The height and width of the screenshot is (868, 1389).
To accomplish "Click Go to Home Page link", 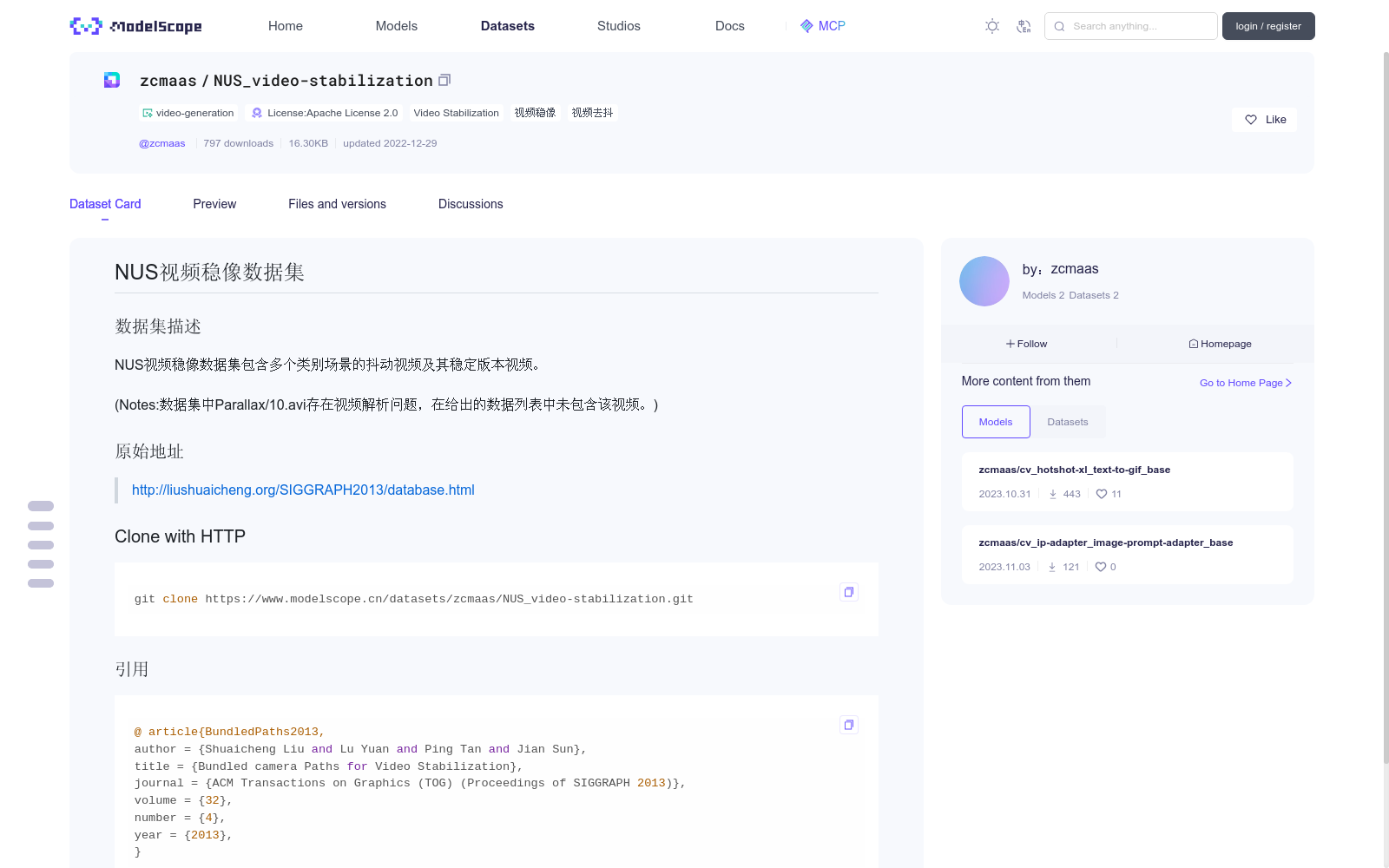I will pyautogui.click(x=1246, y=383).
